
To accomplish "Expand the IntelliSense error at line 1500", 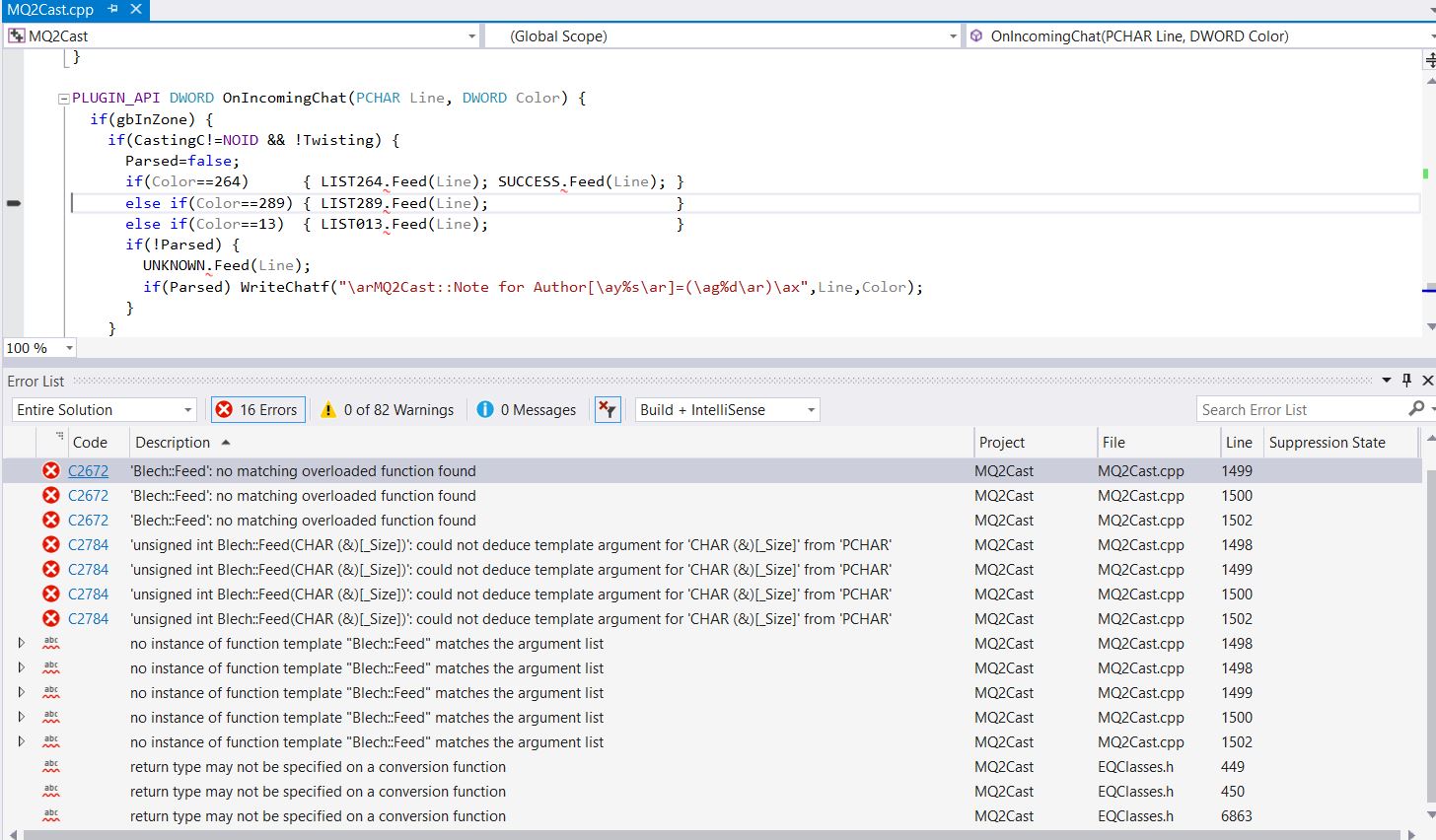I will click(21, 717).
